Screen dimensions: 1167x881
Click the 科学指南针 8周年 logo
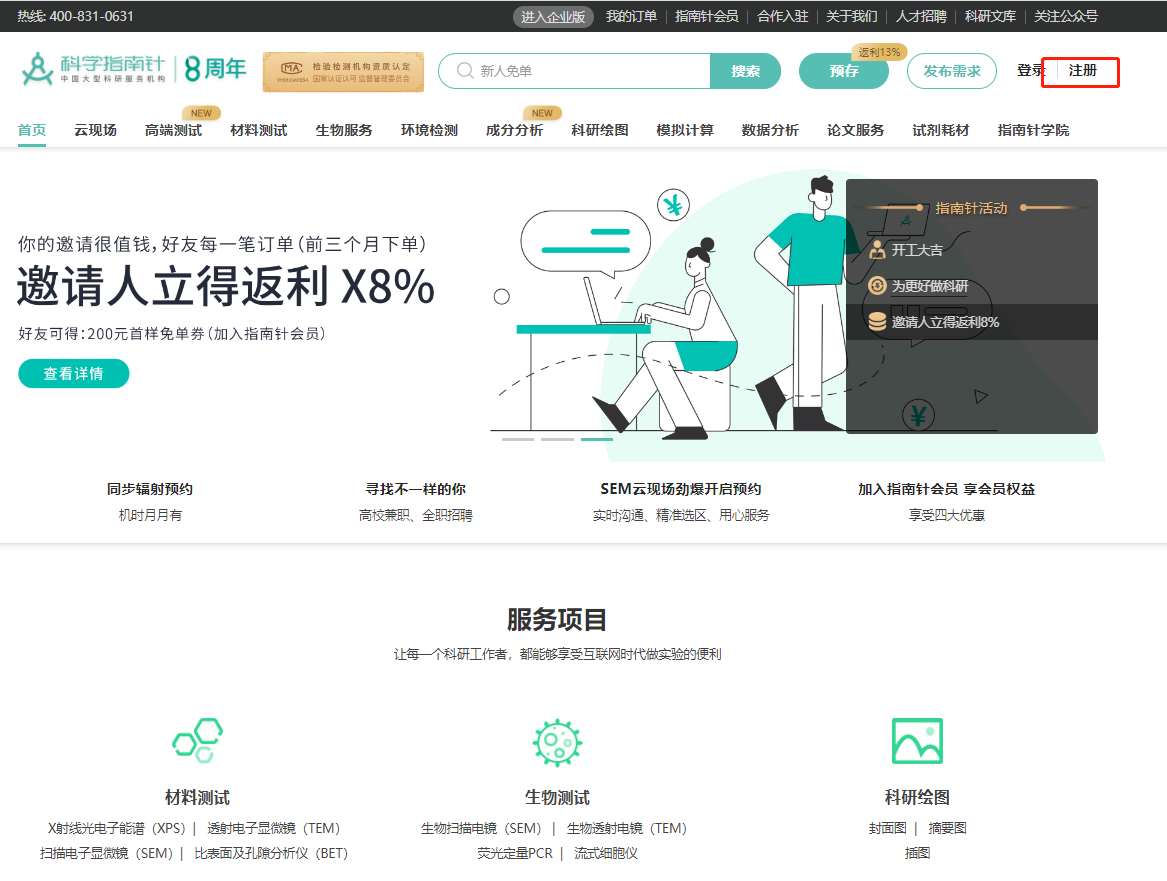point(130,70)
